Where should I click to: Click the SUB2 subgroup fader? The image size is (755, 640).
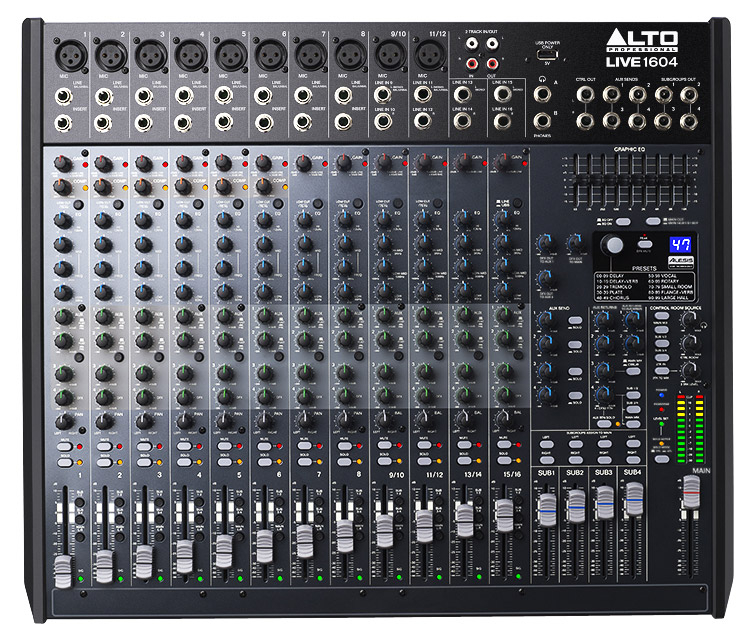coord(575,507)
